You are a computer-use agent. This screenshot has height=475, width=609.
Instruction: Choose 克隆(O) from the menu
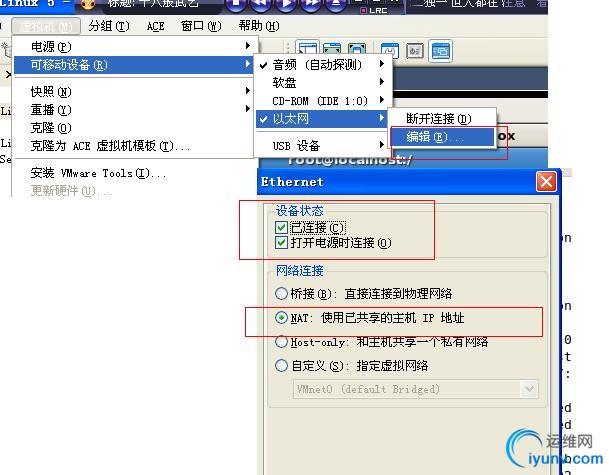(x=133, y=128)
